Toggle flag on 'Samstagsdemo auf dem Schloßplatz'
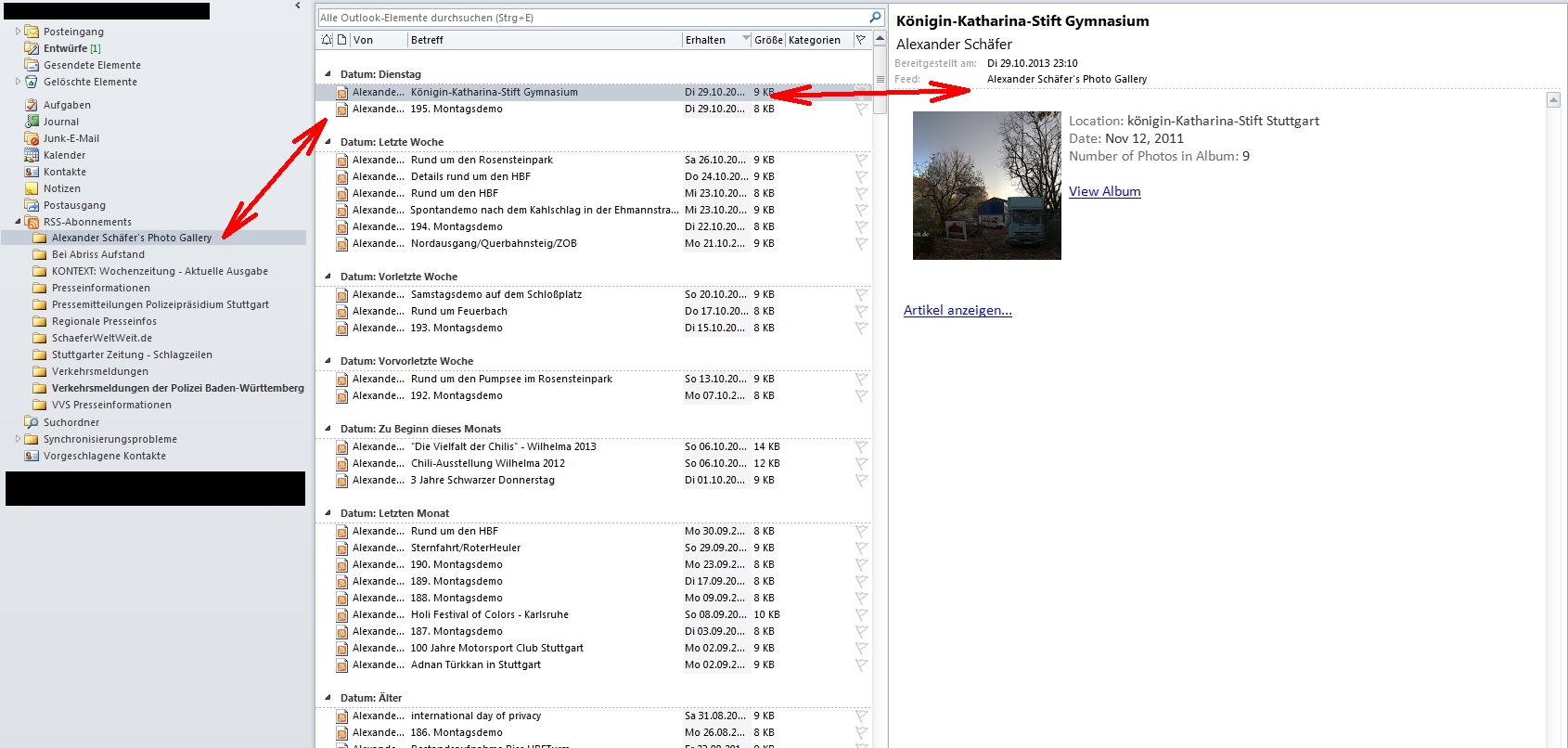The width and height of the screenshot is (1568, 748). click(861, 295)
